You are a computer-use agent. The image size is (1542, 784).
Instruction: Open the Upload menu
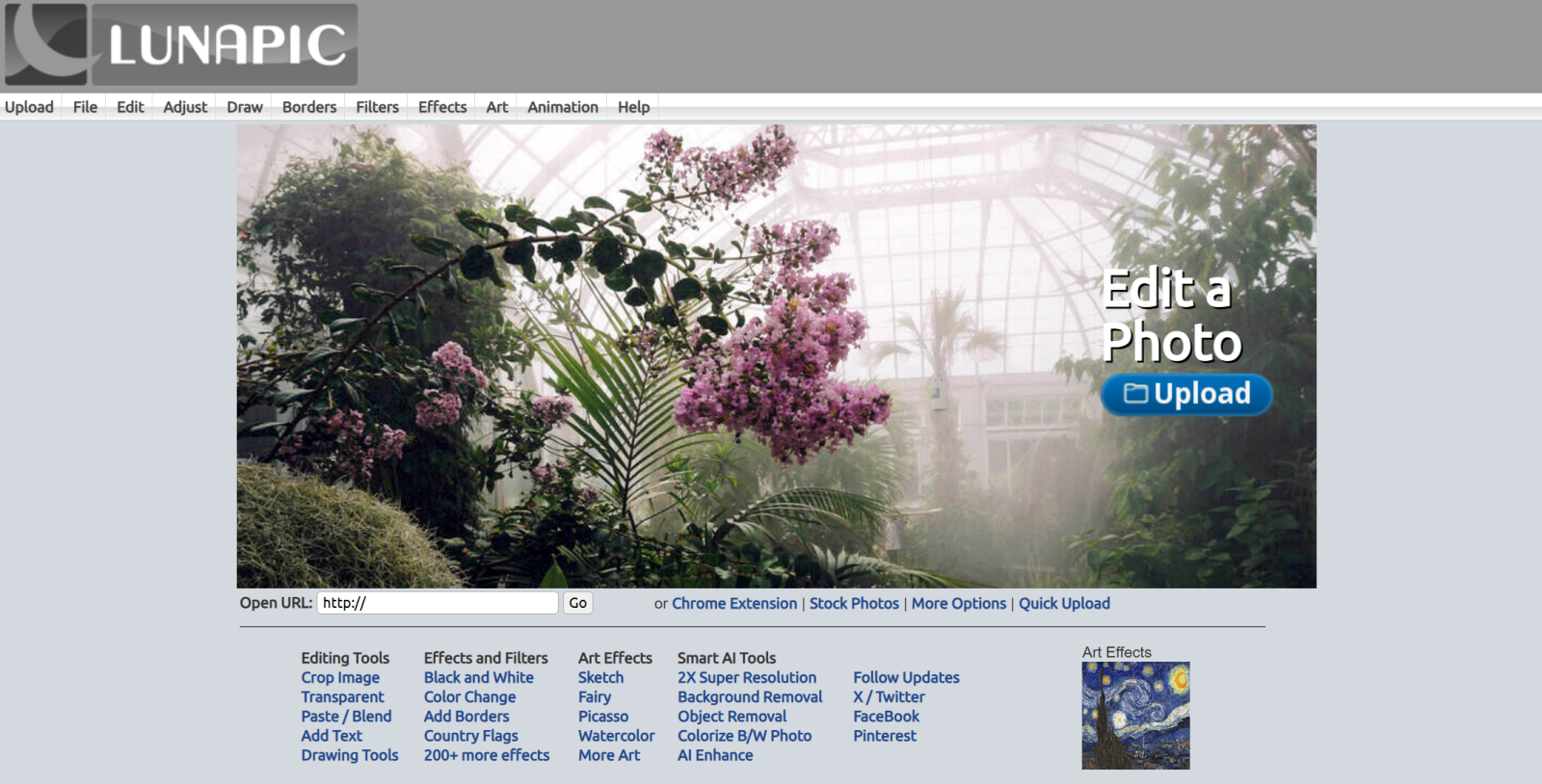click(29, 107)
